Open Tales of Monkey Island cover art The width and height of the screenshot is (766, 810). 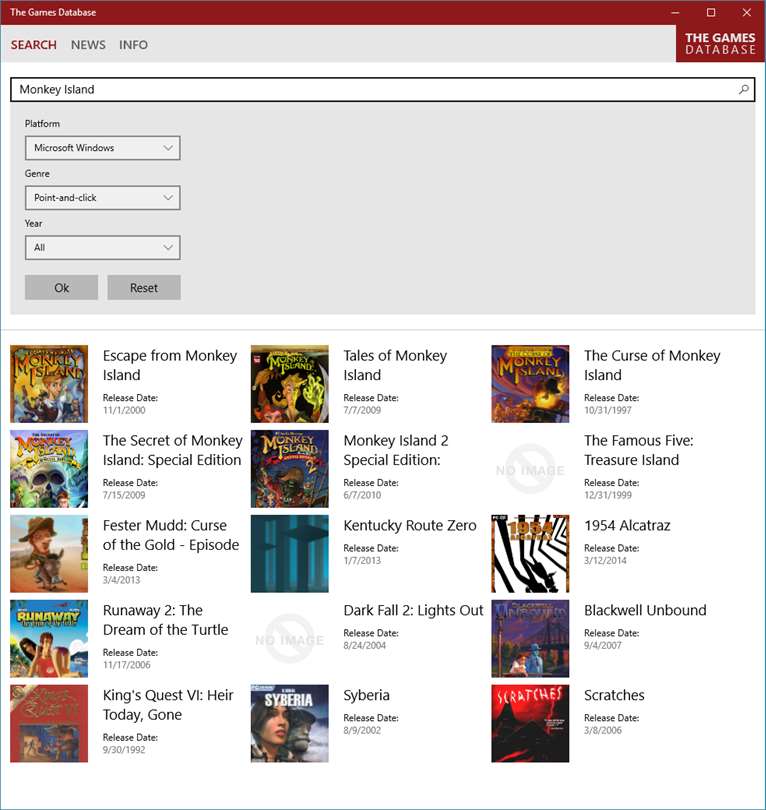tap(290, 384)
